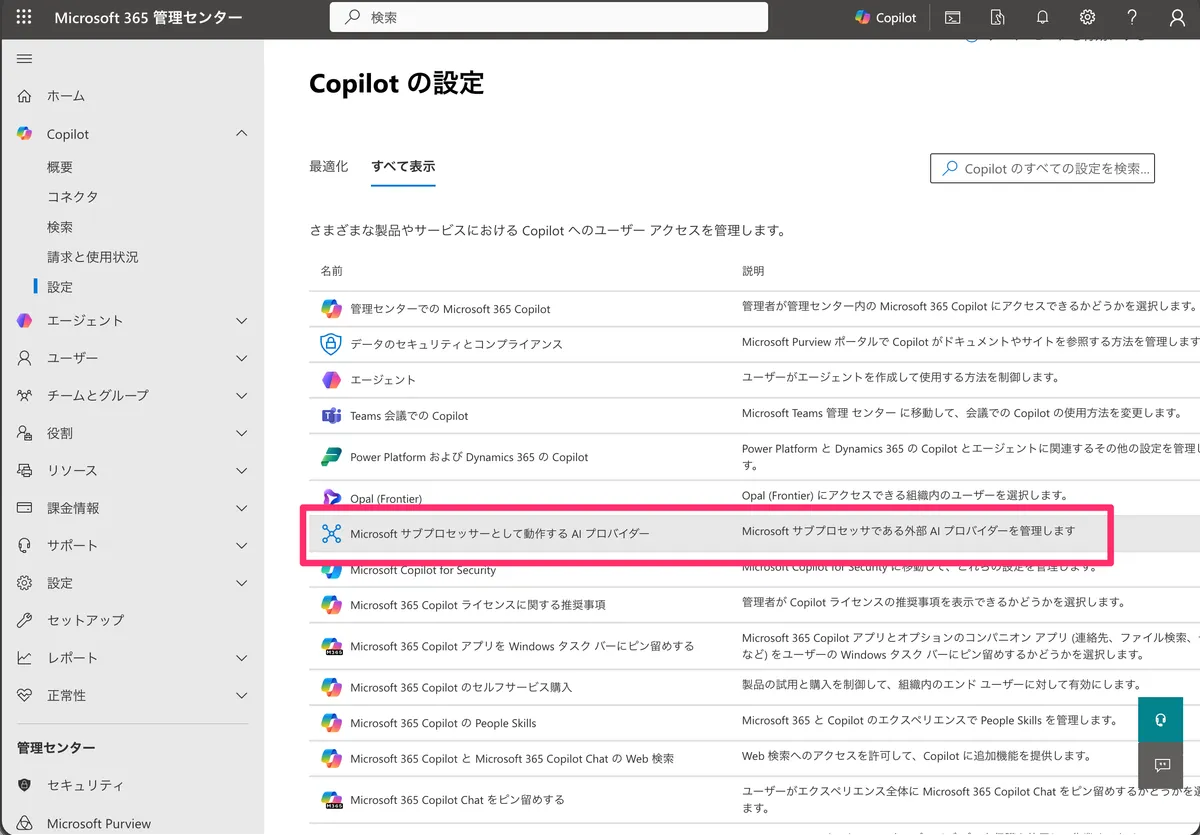This screenshot has width=1200, height=835.
Task: Click the headset support floating button
Action: click(1161, 720)
